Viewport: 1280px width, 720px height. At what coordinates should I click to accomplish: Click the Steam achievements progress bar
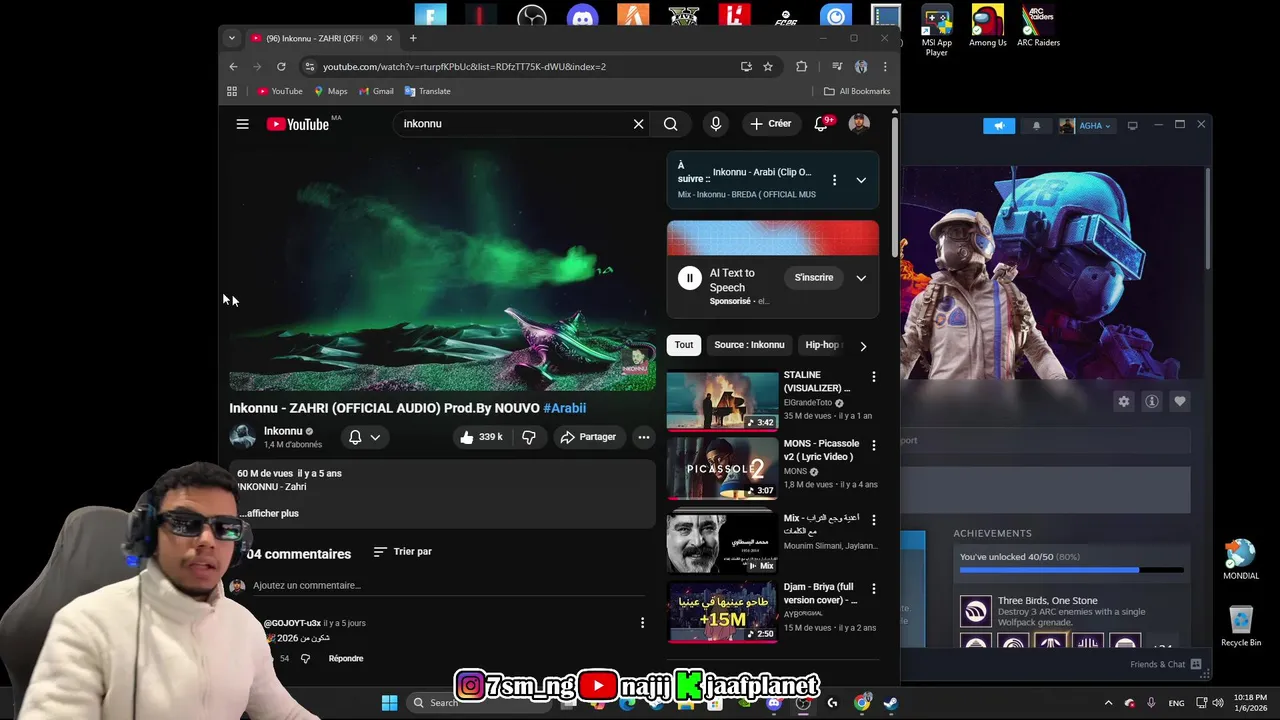1072,570
